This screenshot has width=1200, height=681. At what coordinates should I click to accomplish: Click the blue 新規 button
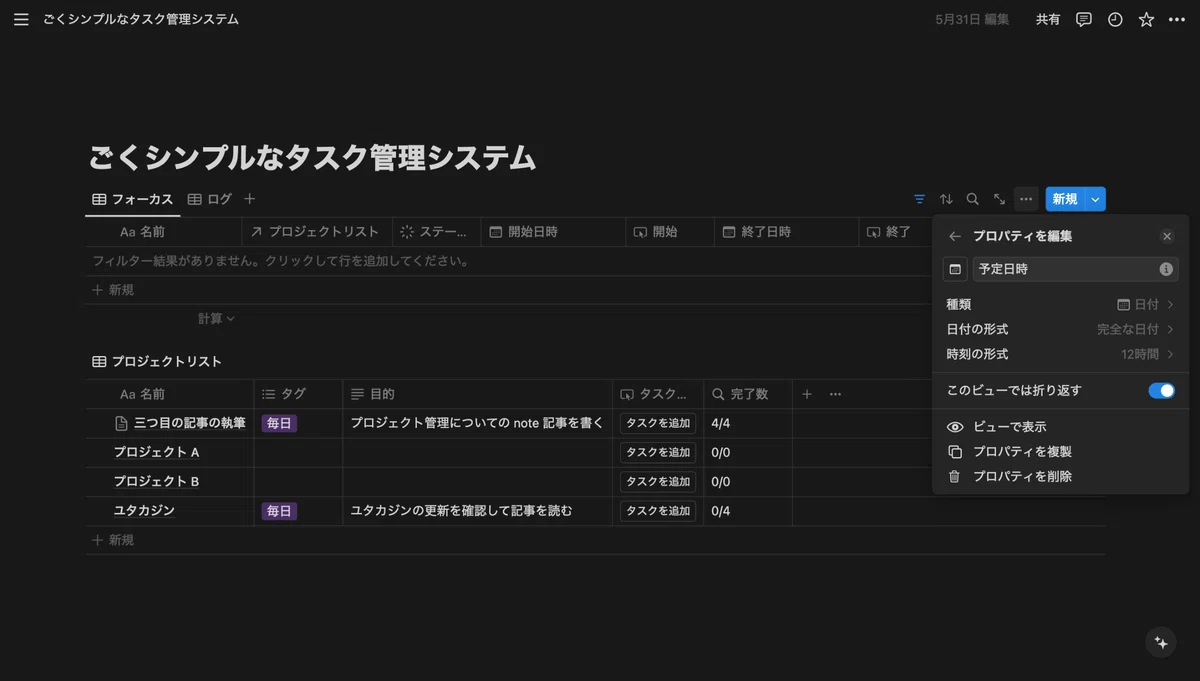click(1065, 199)
